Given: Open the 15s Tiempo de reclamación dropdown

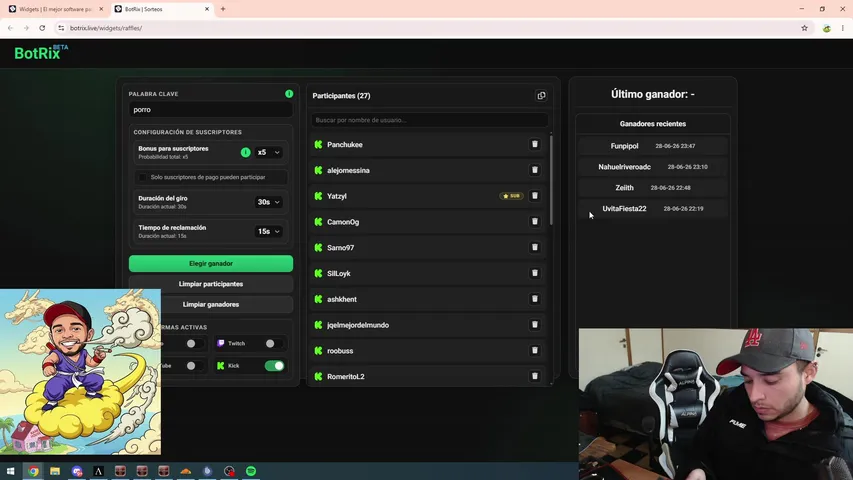Looking at the screenshot, I should click(269, 231).
